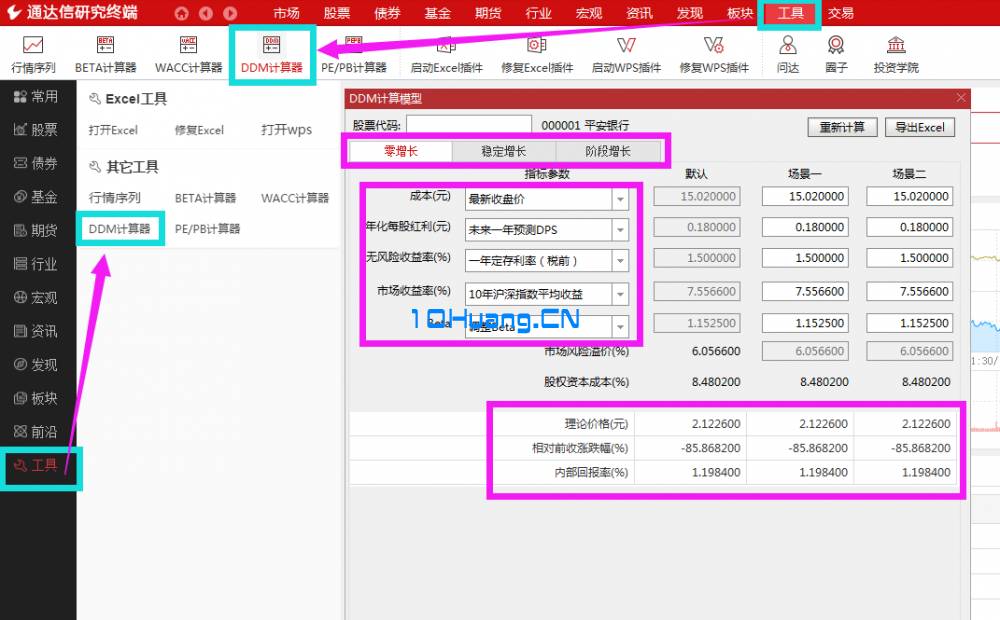This screenshot has width=1000, height=620.
Task: Open 股票 in the left sidebar
Action: coord(36,130)
